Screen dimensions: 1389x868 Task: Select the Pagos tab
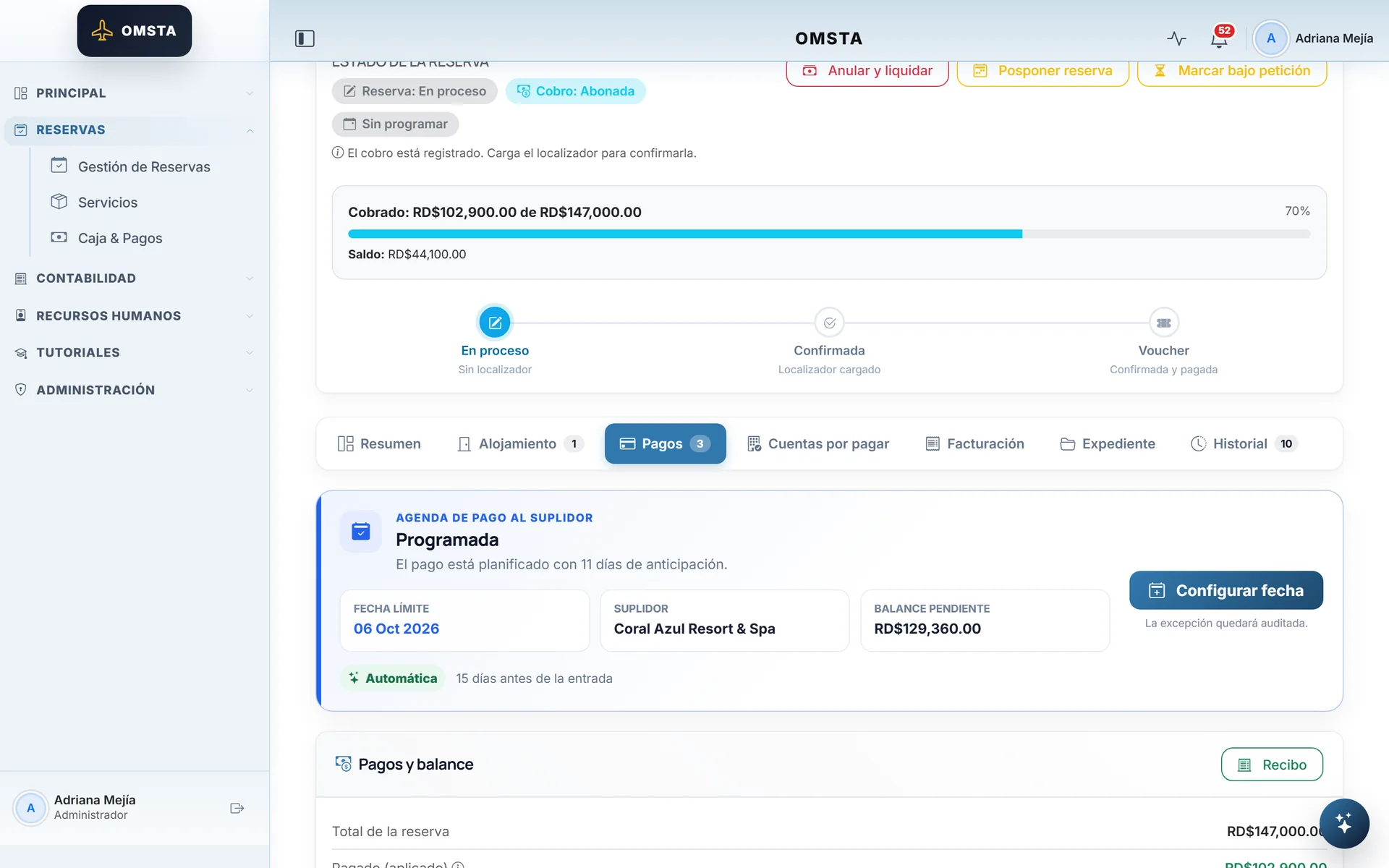point(665,443)
